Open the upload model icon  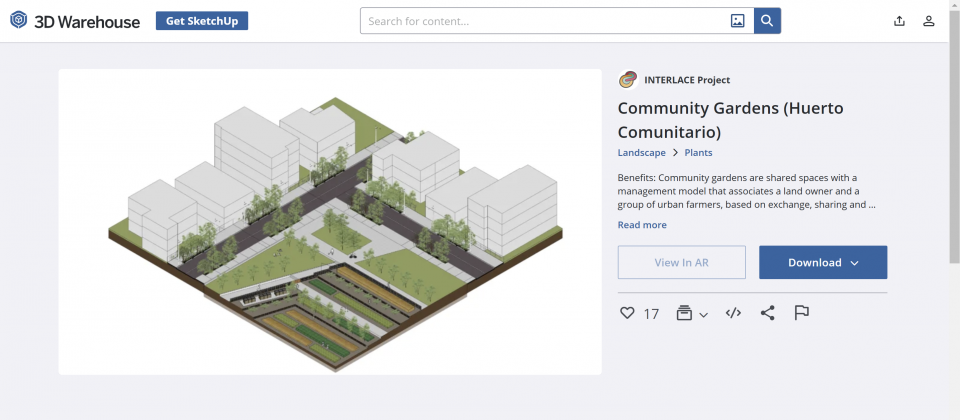pyautogui.click(x=899, y=21)
